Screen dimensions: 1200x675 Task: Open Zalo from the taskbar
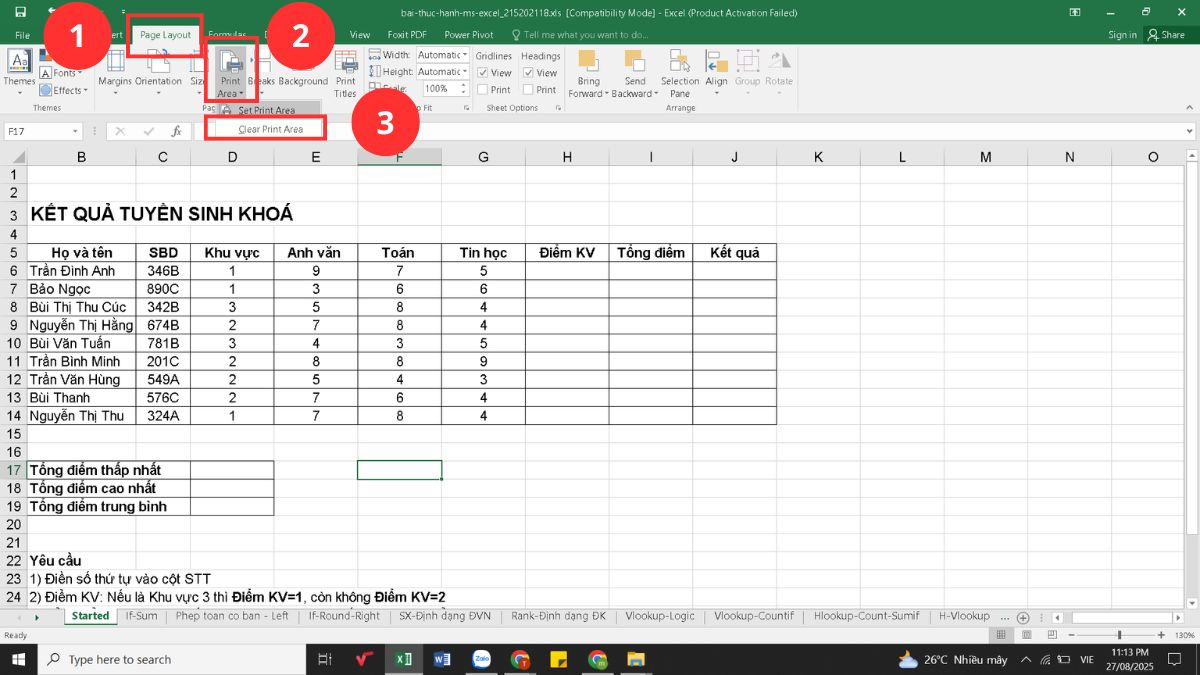click(481, 659)
